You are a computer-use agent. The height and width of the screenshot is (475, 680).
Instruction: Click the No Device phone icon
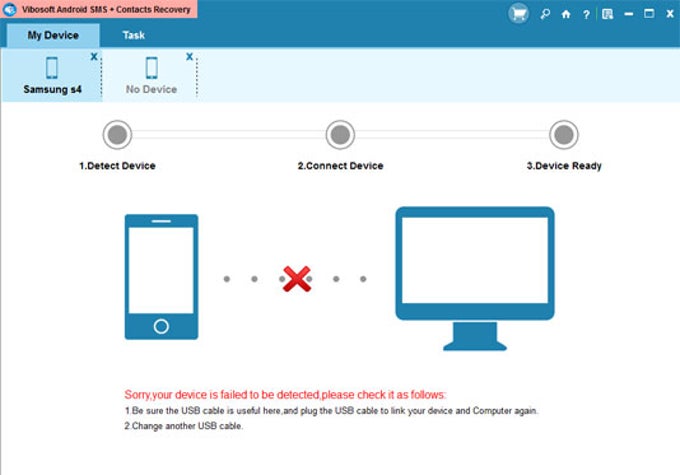tap(151, 68)
